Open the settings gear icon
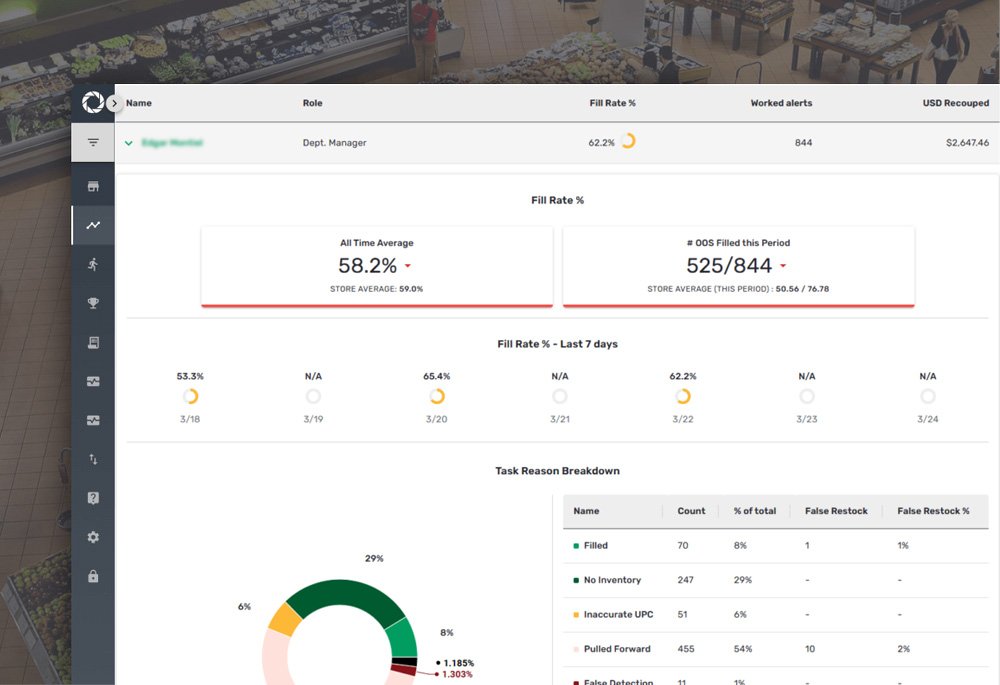This screenshot has height=685, width=1000. 93,537
